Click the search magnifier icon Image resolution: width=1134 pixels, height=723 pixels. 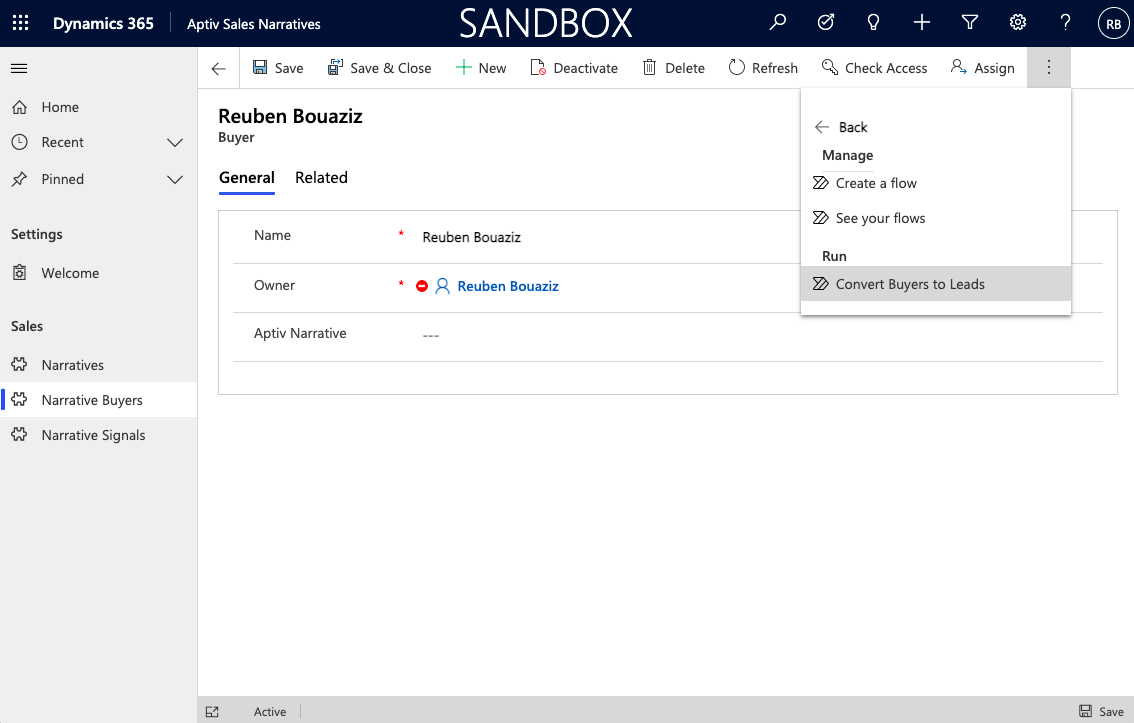[777, 22]
